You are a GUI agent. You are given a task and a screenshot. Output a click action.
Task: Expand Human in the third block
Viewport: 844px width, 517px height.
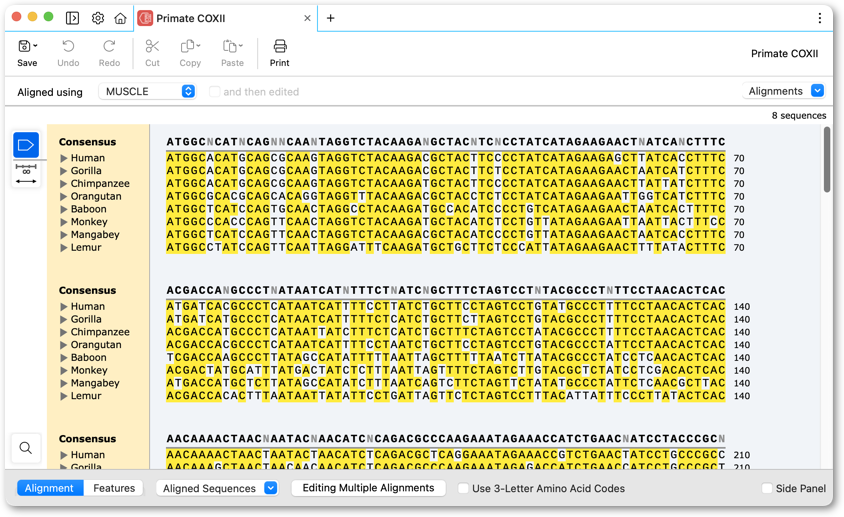coord(64,455)
